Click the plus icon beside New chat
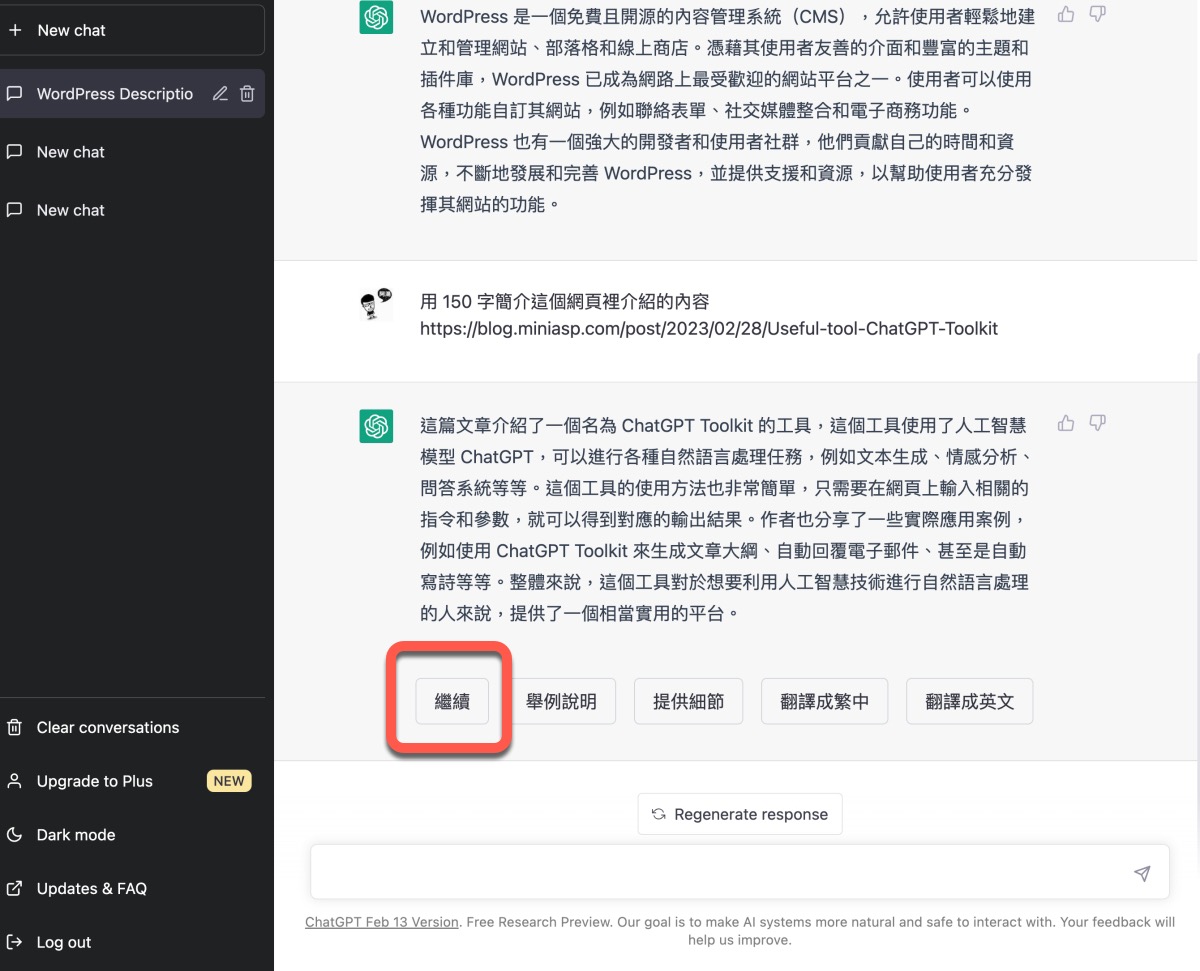This screenshot has height=971, width=1200. [x=14, y=30]
